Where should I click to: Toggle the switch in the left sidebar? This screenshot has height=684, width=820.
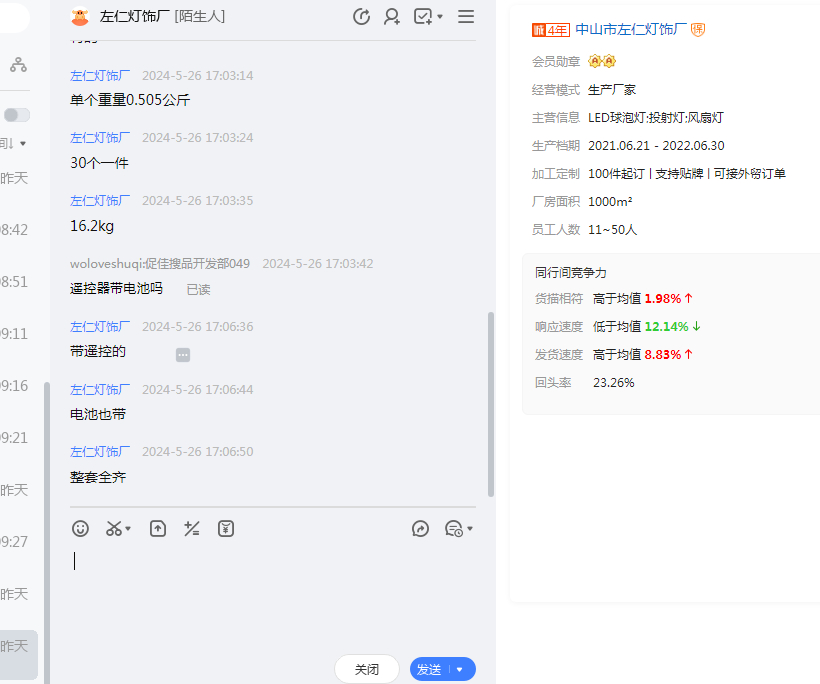[x=17, y=115]
